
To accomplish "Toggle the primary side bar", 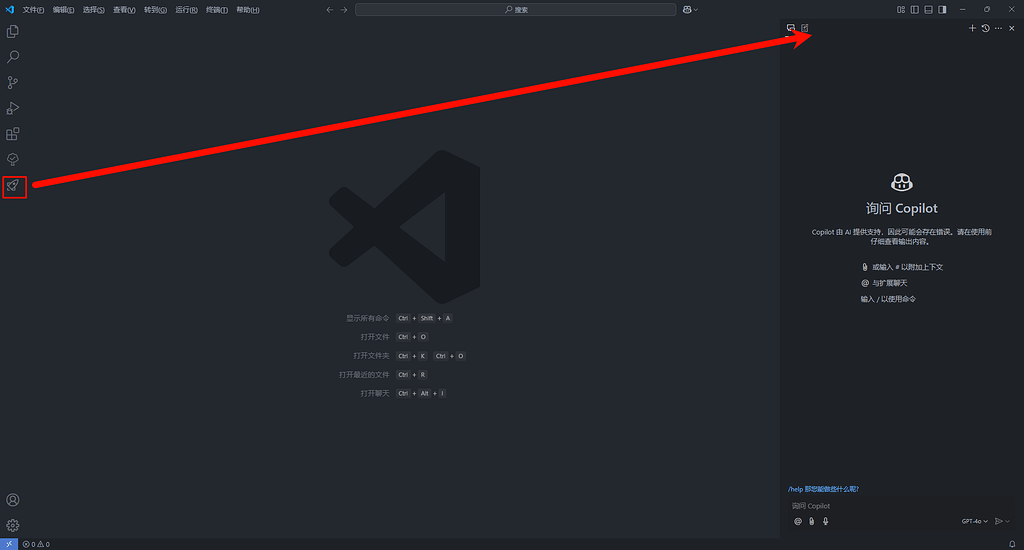I will 915,10.
